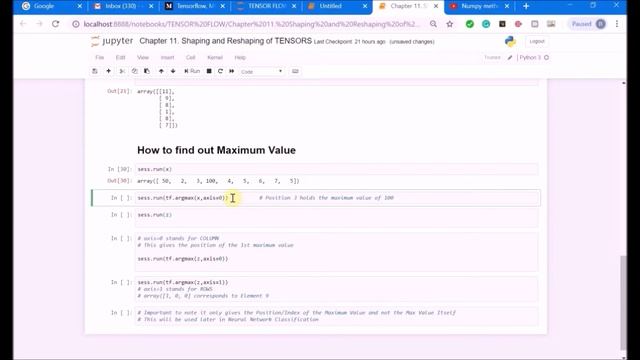Switch to the Numpy YouTube tab

[x=480, y=6]
